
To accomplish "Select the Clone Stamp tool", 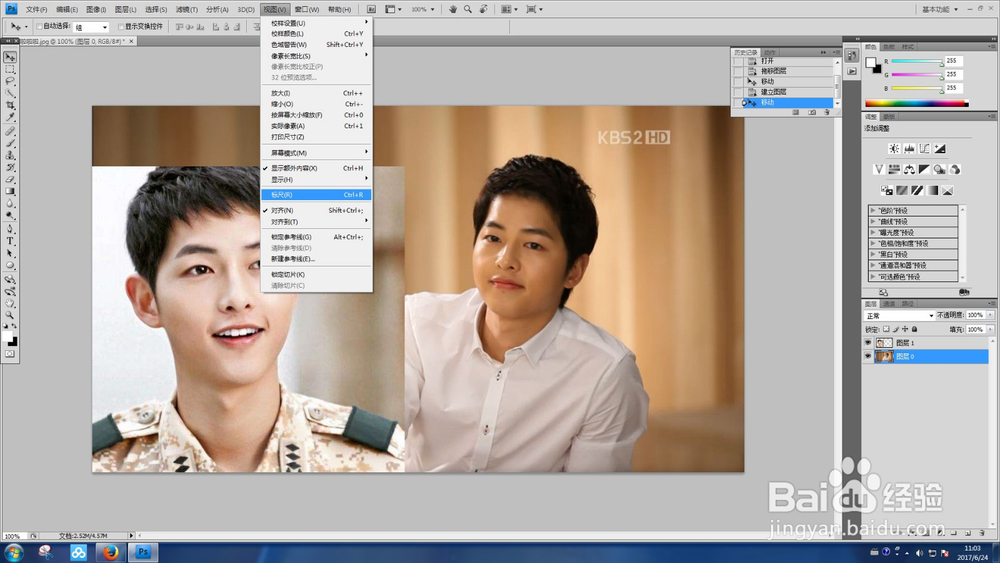I will 10,156.
